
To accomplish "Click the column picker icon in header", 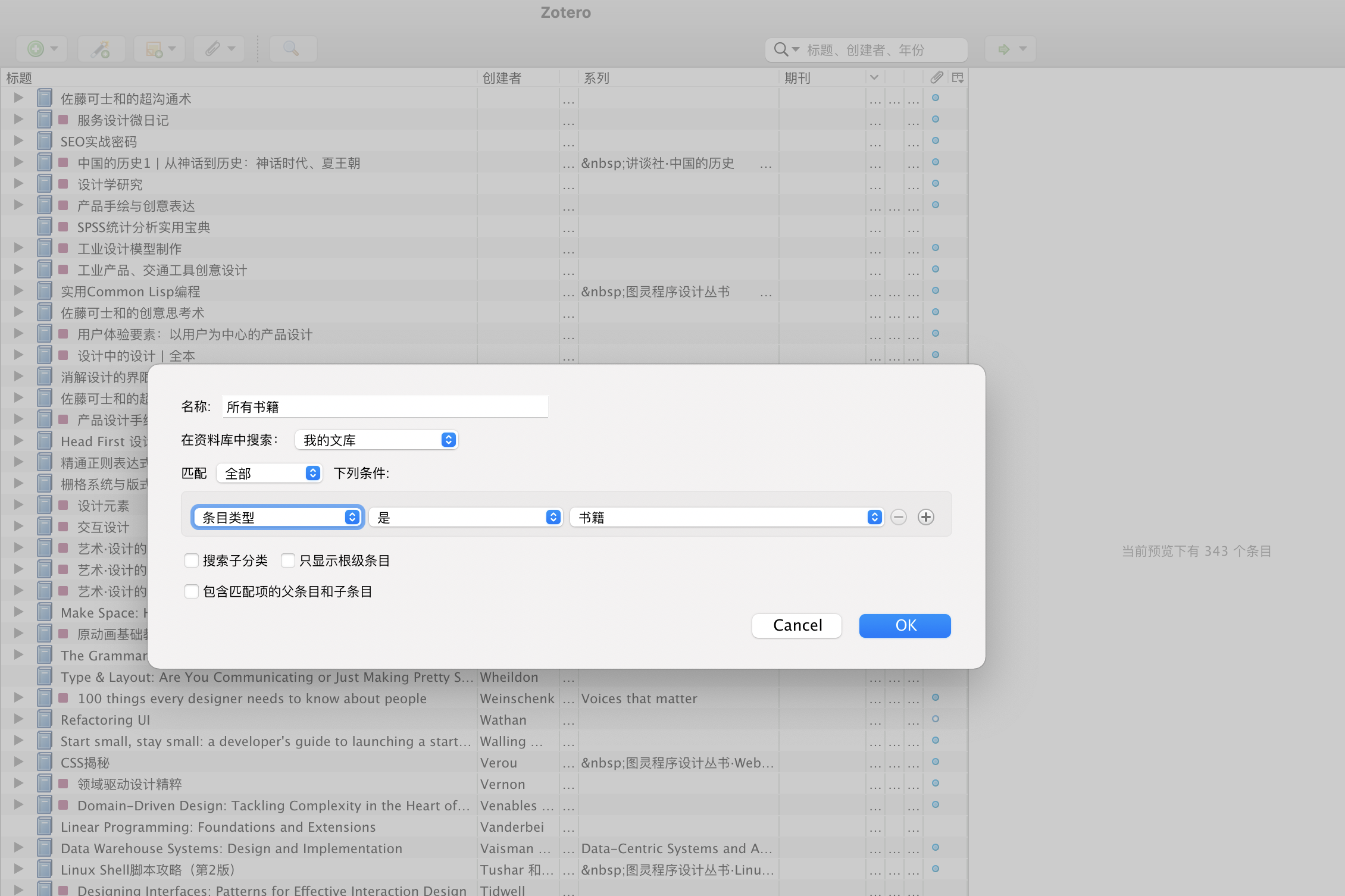I will tap(958, 78).
